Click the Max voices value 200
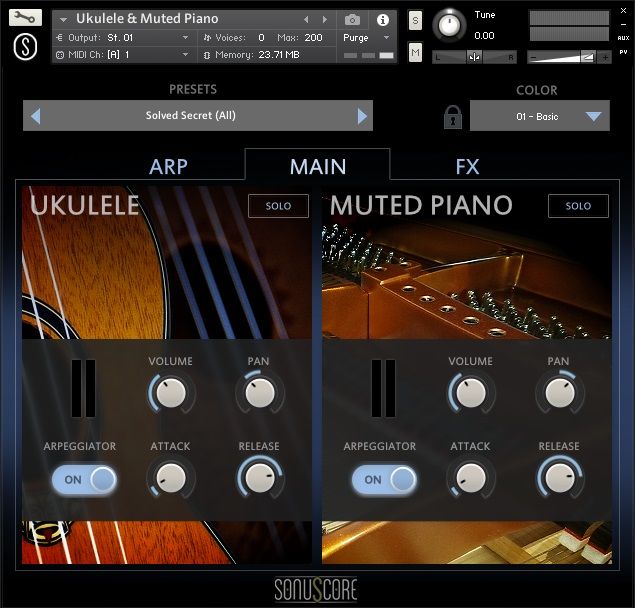Viewport: 635px width, 608px height. tap(313, 38)
